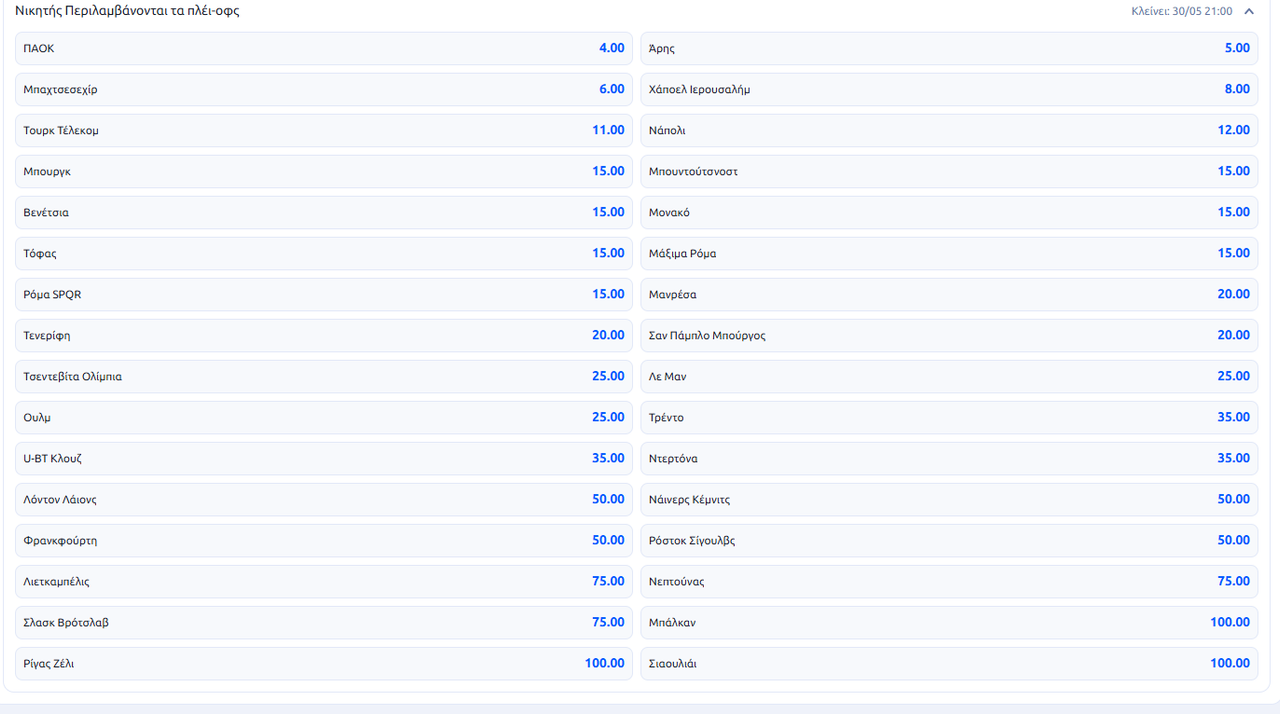Select Σλασκ Βρότσλαβ at 75.00

[x=324, y=622]
